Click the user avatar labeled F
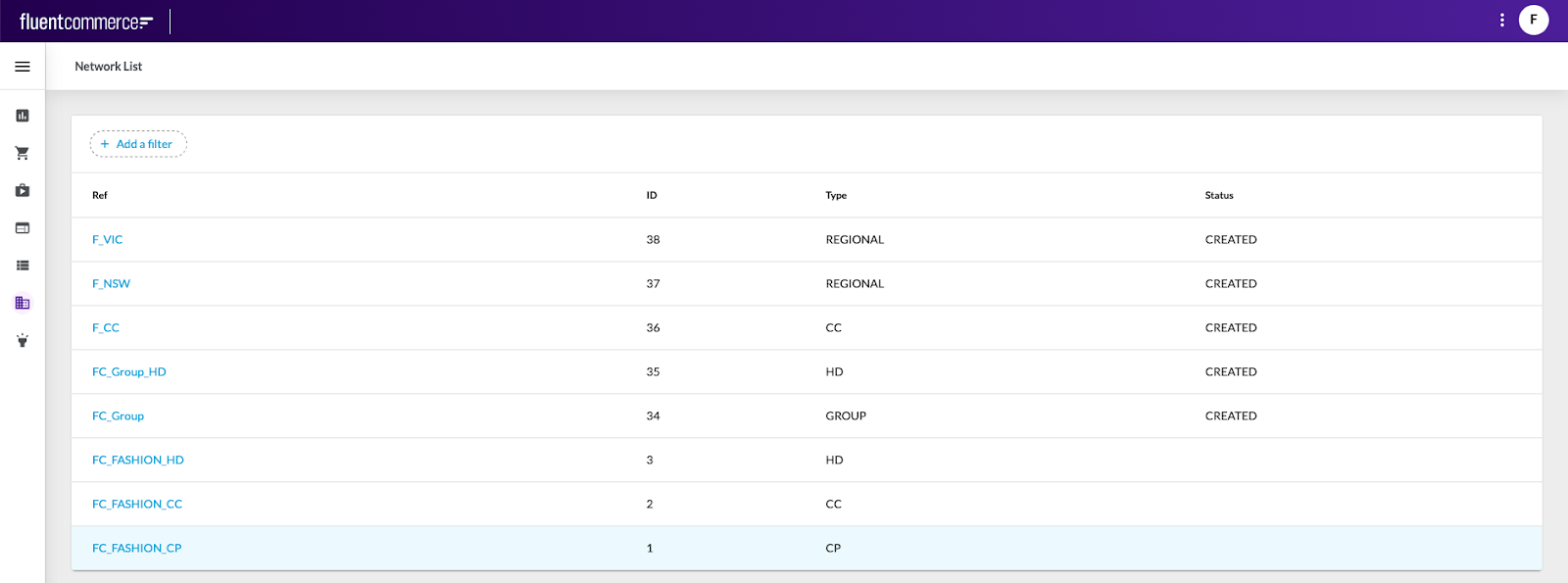 (1533, 20)
